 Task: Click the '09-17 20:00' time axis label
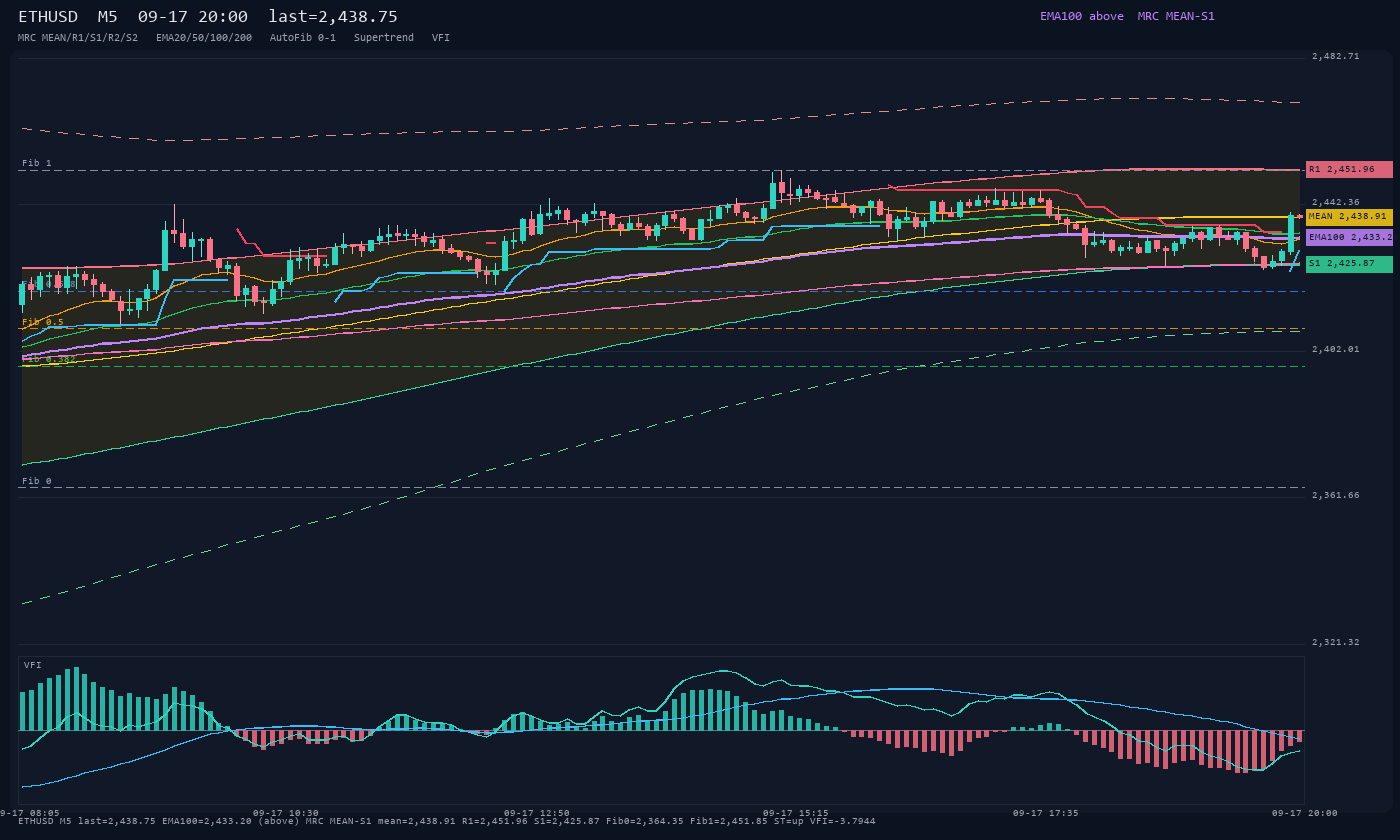[x=1305, y=813]
